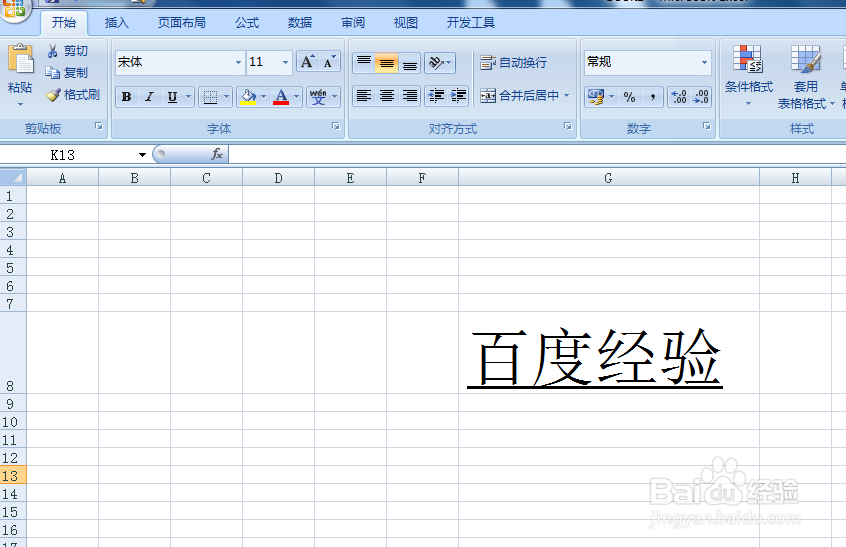Toggle middle vertical alignment
Image resolution: width=846 pixels, height=547 pixels.
point(387,63)
